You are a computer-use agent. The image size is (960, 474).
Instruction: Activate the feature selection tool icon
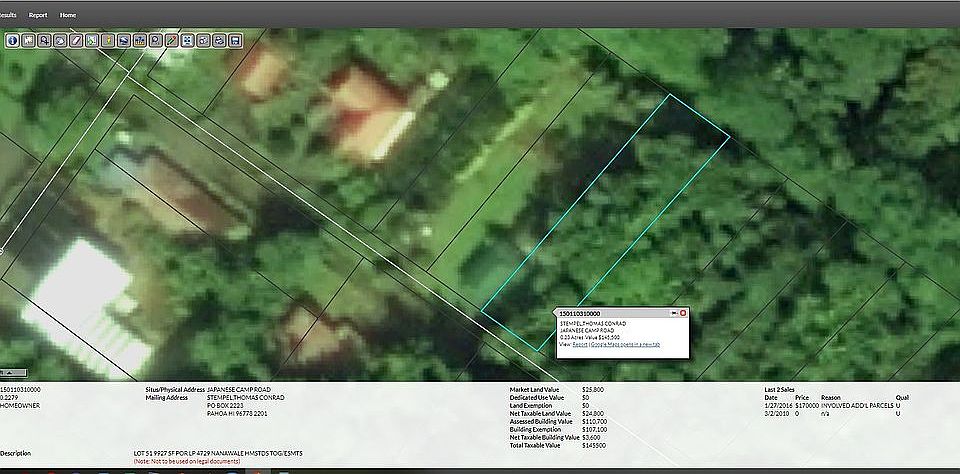click(x=28, y=41)
